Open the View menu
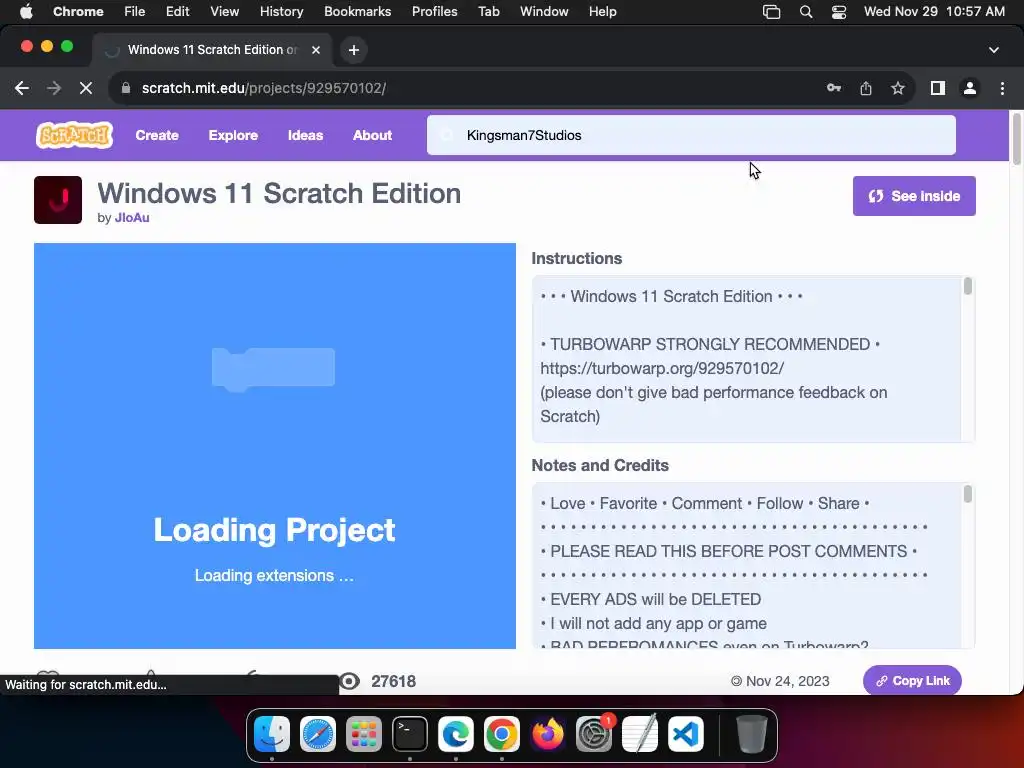 [225, 12]
